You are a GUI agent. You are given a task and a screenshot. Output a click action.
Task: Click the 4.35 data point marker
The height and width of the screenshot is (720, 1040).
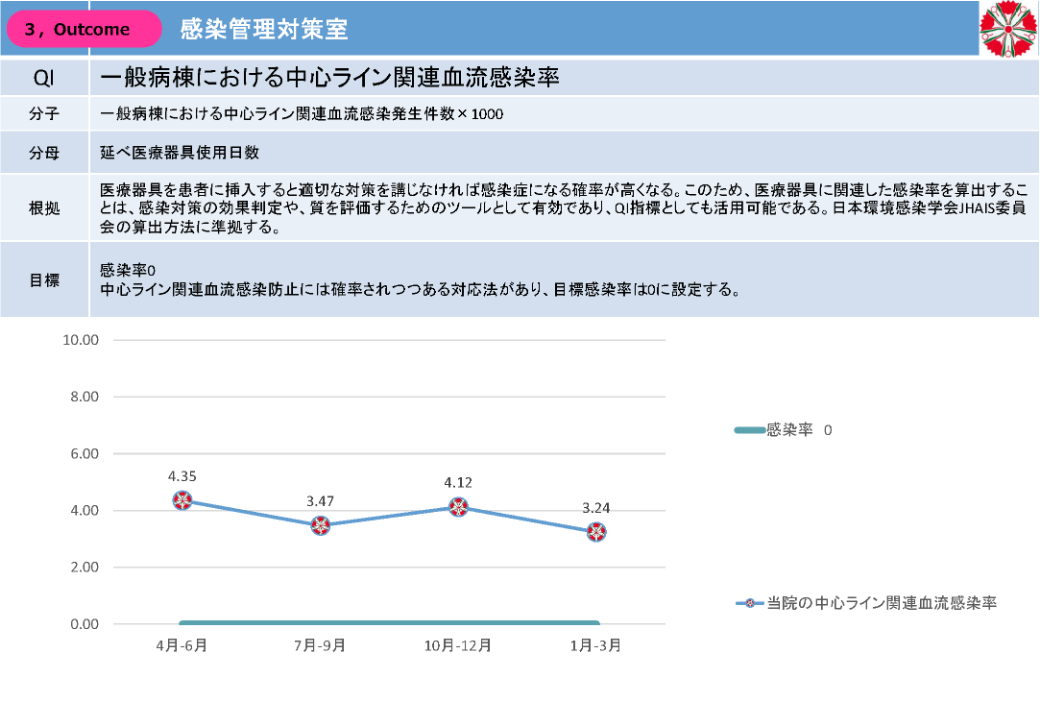(x=182, y=500)
